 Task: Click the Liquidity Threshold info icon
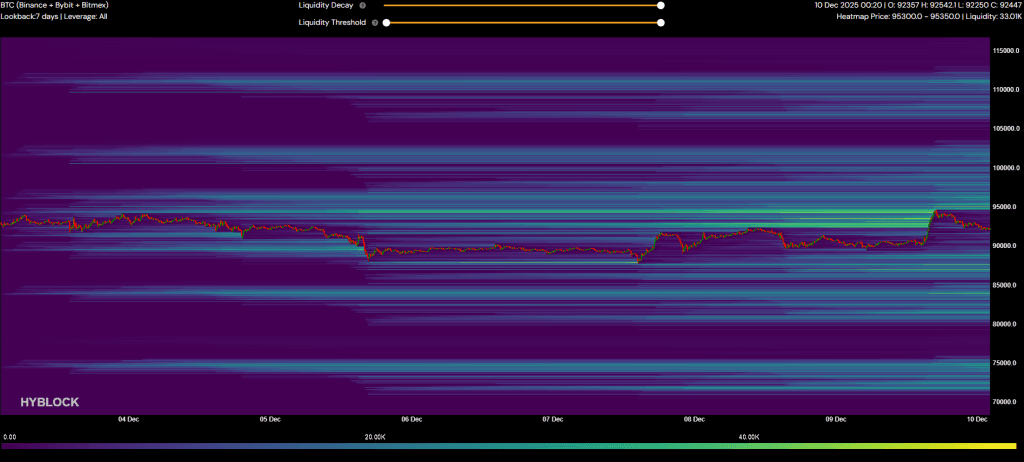coord(374,22)
